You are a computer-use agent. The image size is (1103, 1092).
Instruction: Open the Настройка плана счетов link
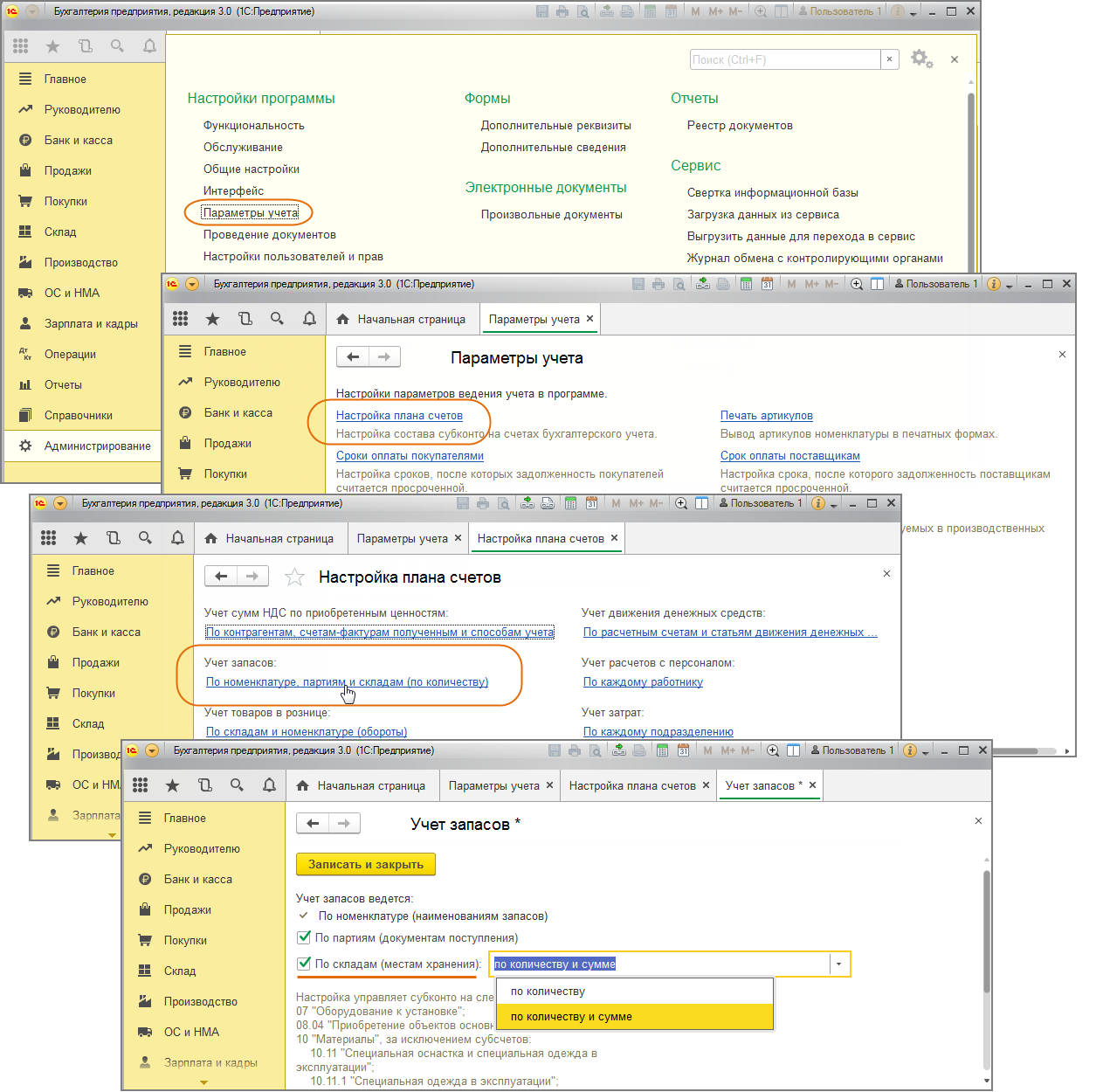399,416
